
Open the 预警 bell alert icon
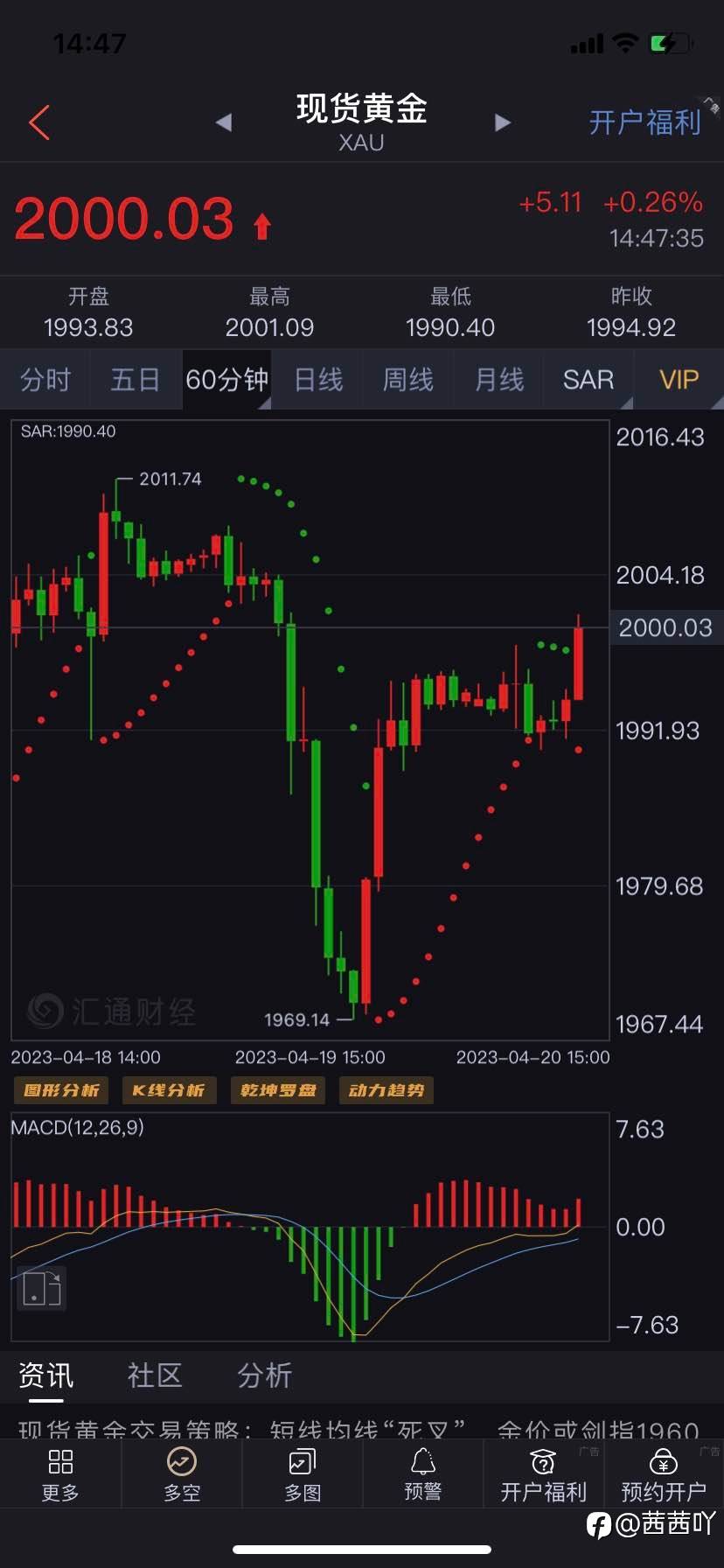tap(423, 1460)
